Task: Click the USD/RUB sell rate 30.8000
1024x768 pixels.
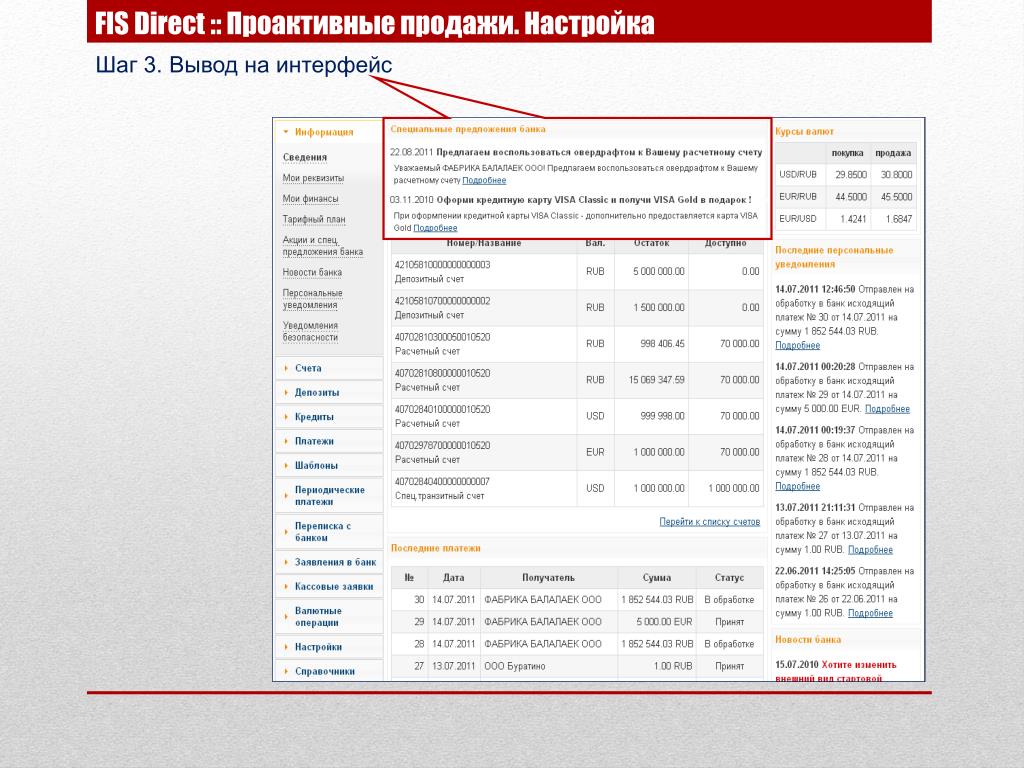Action: click(x=896, y=175)
